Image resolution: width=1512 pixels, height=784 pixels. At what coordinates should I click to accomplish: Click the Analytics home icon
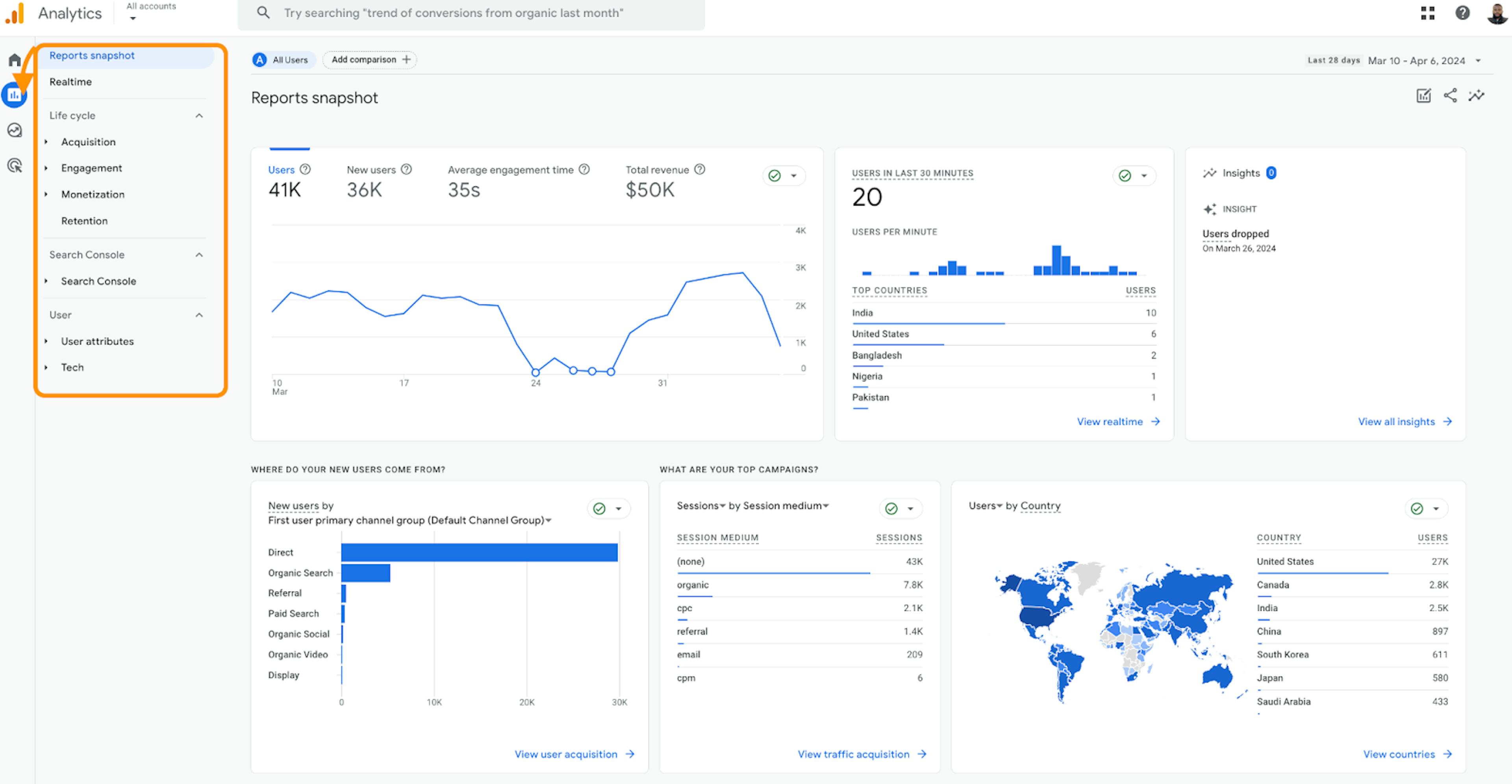coord(15,57)
